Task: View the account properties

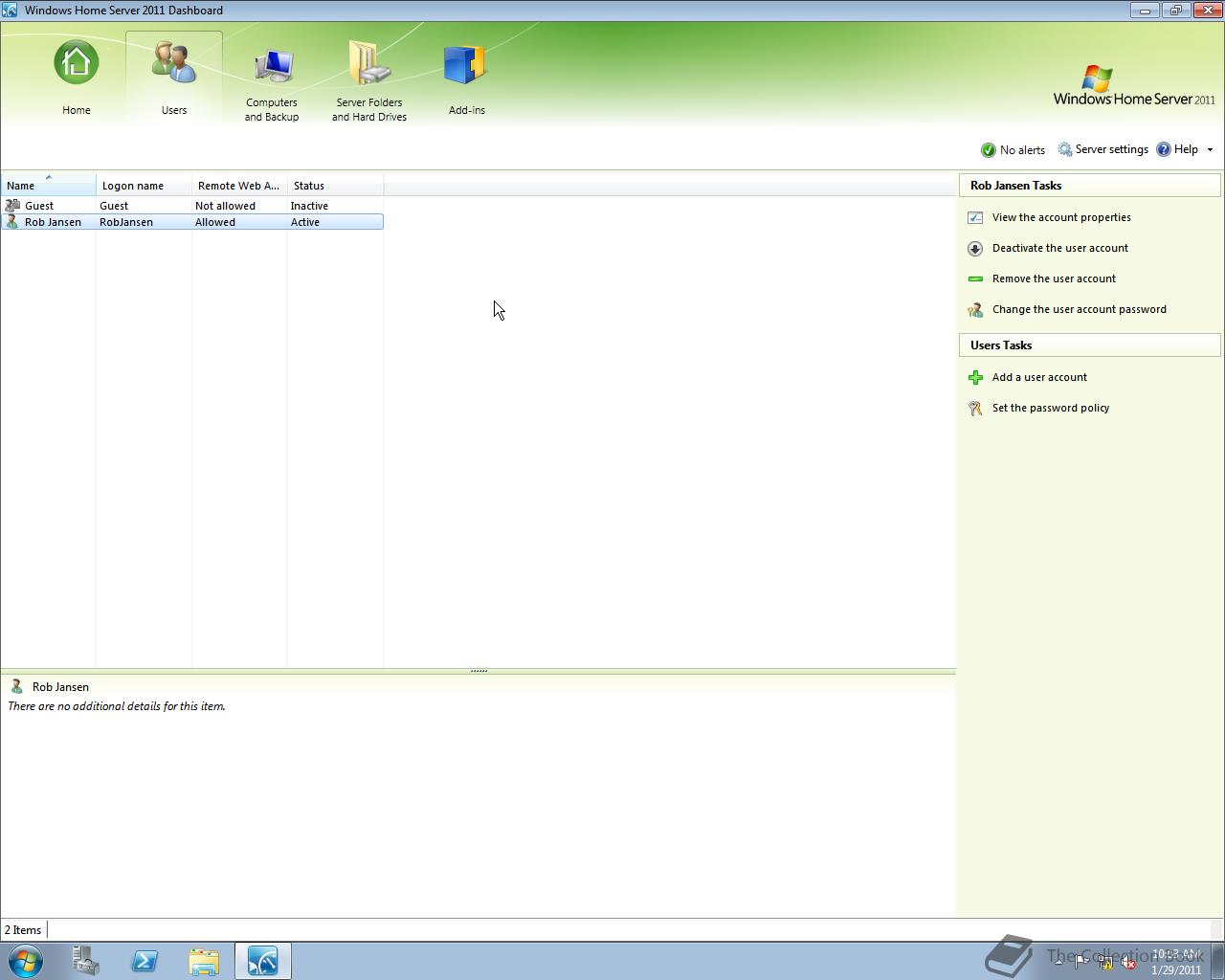Action: (x=1061, y=217)
